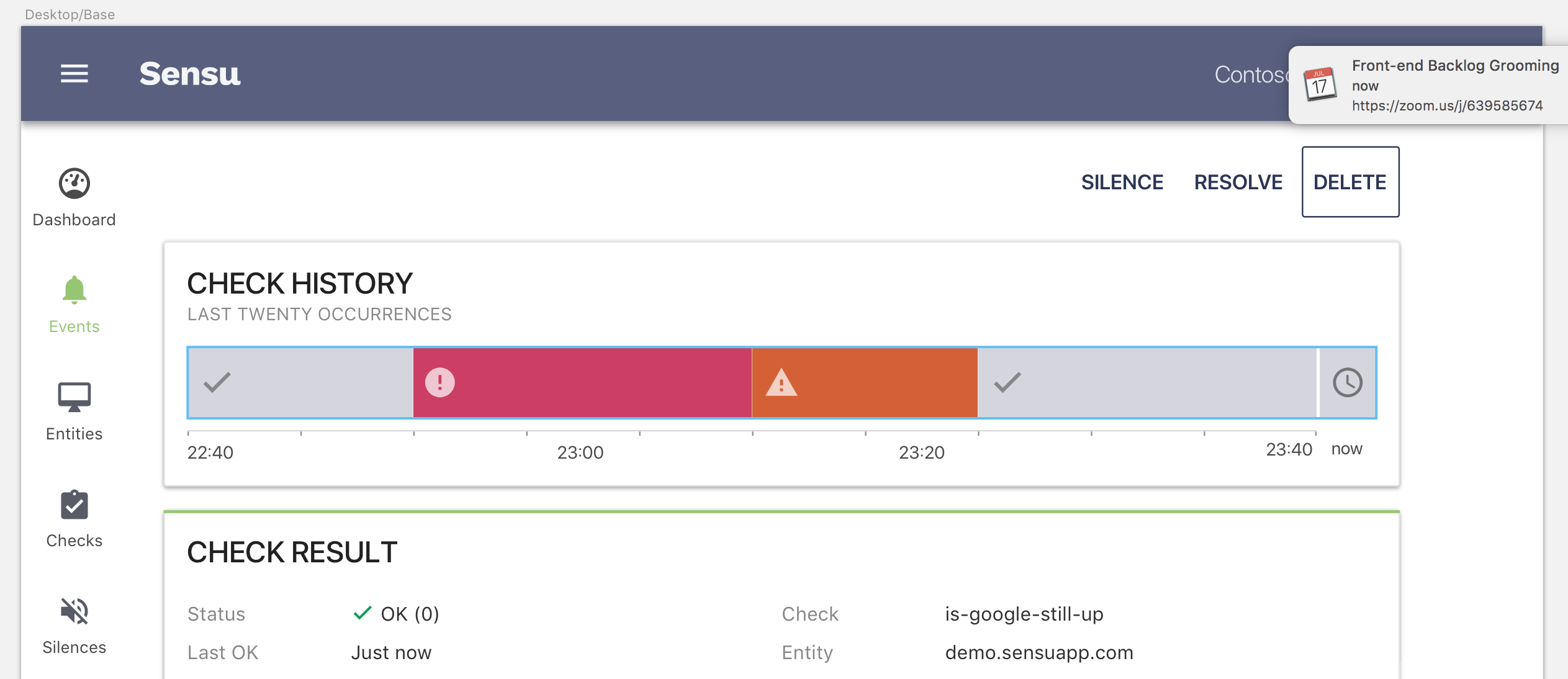Viewport: 1568px width, 679px height.
Task: Open the Checks clipboard icon
Action: (x=74, y=505)
